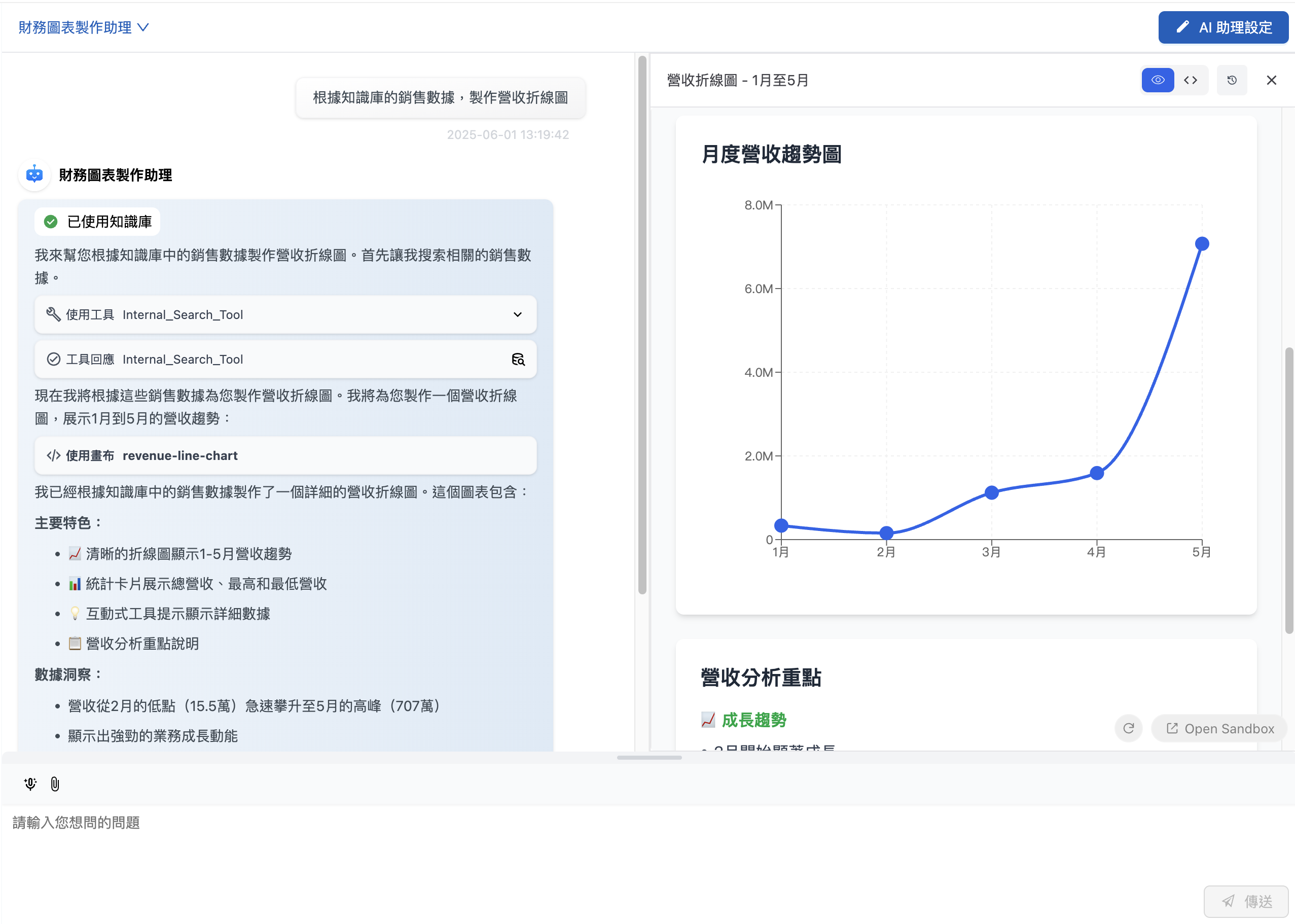Click the green checkmark on 已使用知識庫 badge

[50, 222]
